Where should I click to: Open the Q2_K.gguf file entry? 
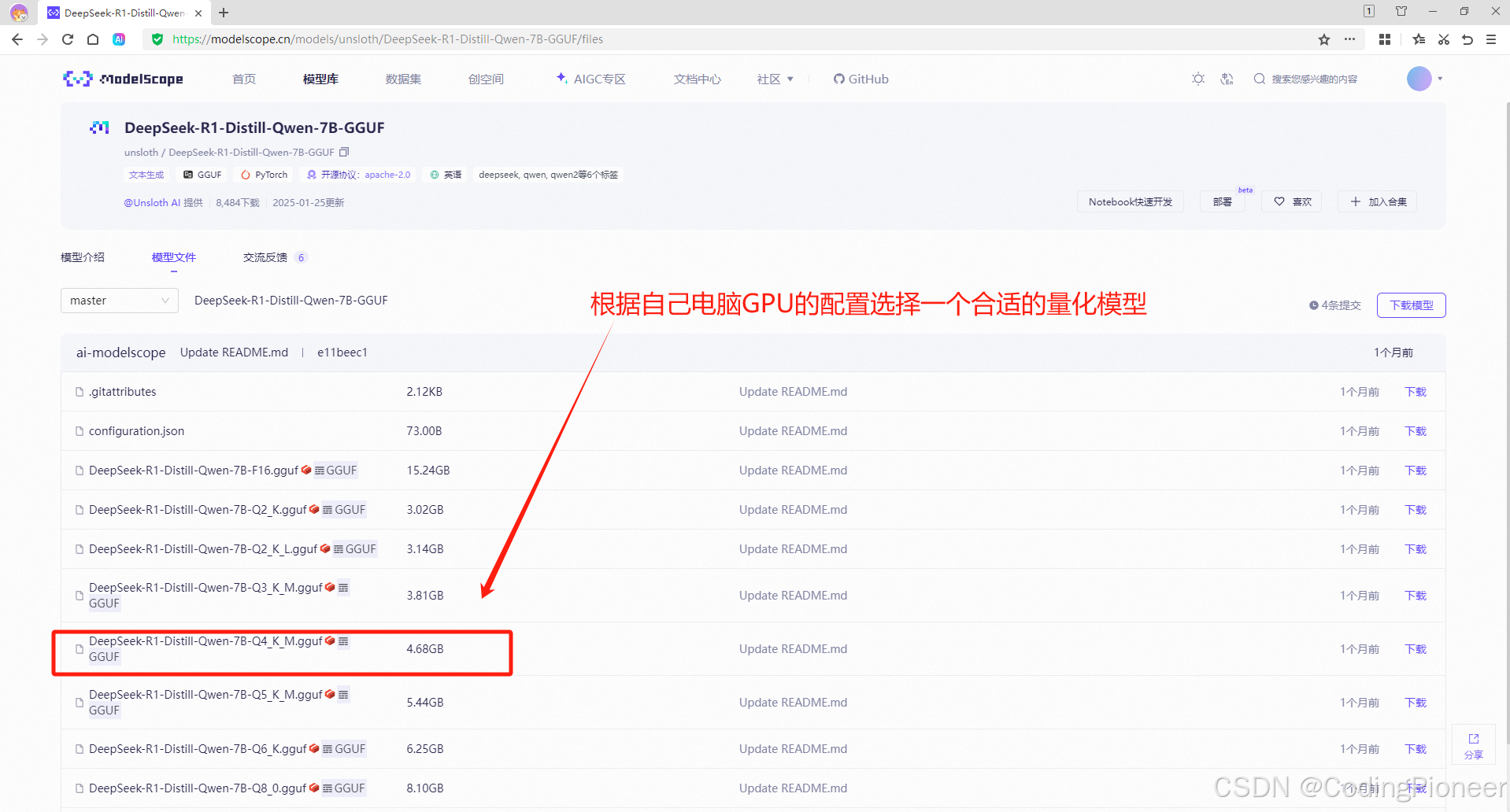click(198, 510)
